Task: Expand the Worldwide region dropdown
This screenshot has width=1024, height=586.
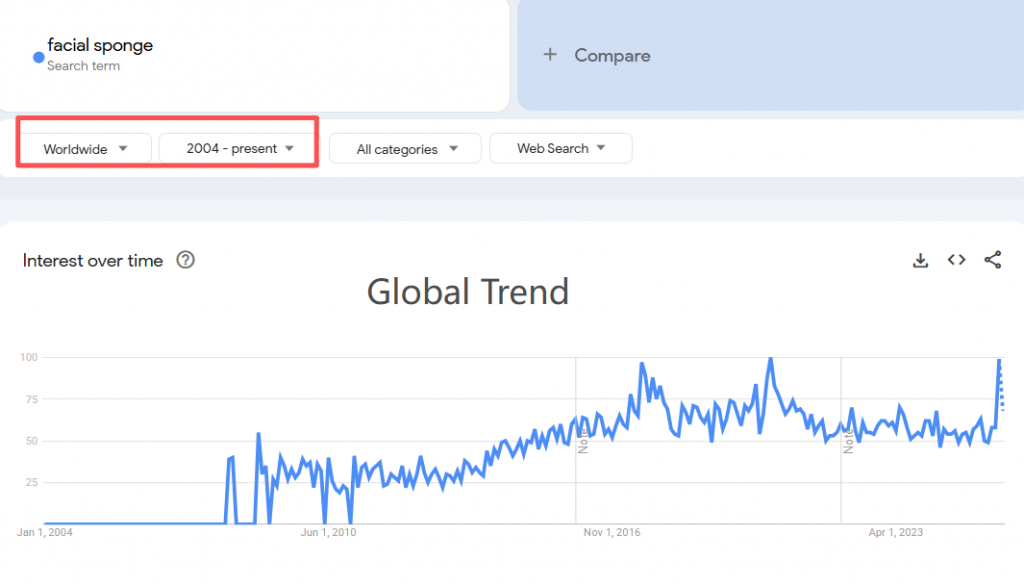Action: (x=86, y=149)
